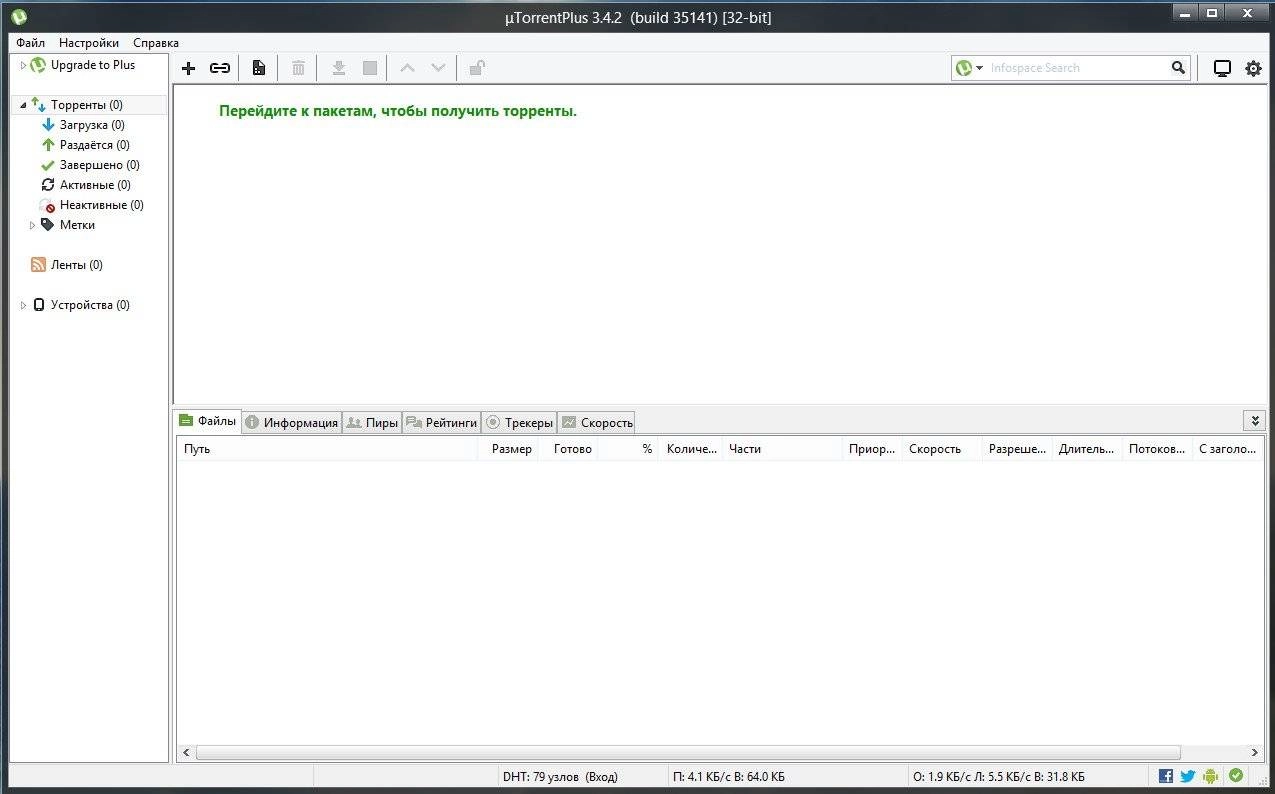Expand the Метки labels tree item

tap(31, 225)
